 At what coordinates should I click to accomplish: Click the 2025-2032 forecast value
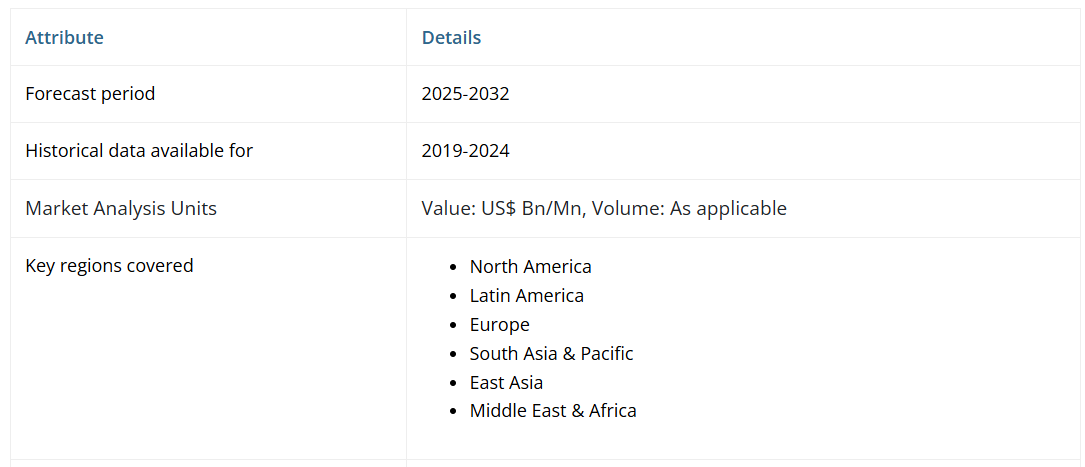coord(465,94)
